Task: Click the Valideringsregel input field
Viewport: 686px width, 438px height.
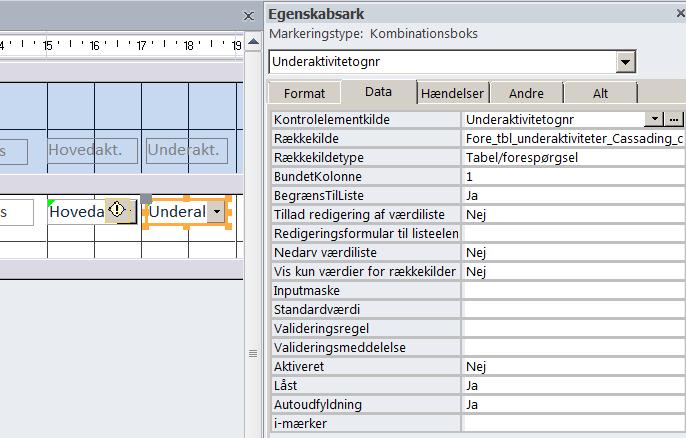Action: click(x=572, y=329)
